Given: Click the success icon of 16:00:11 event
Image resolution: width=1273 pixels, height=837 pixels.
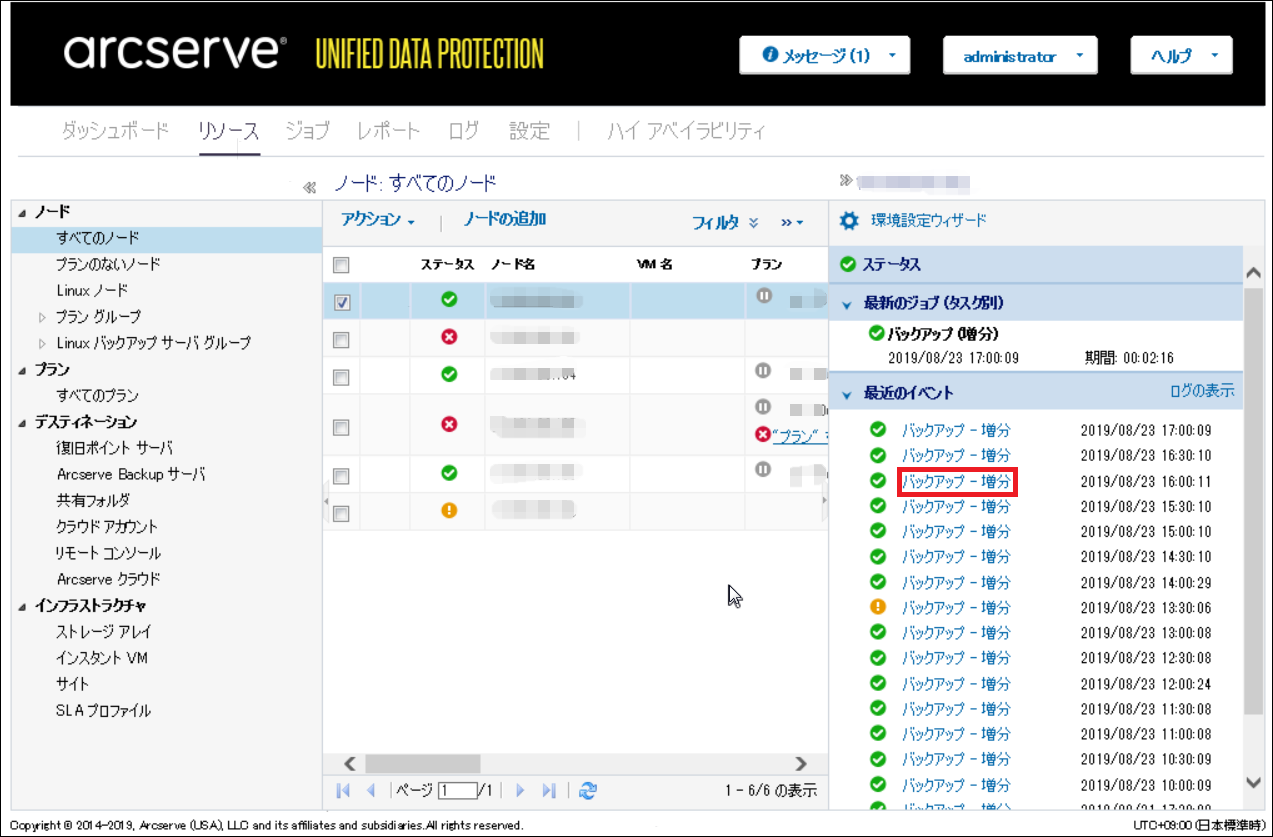Looking at the screenshot, I should coord(878,481).
